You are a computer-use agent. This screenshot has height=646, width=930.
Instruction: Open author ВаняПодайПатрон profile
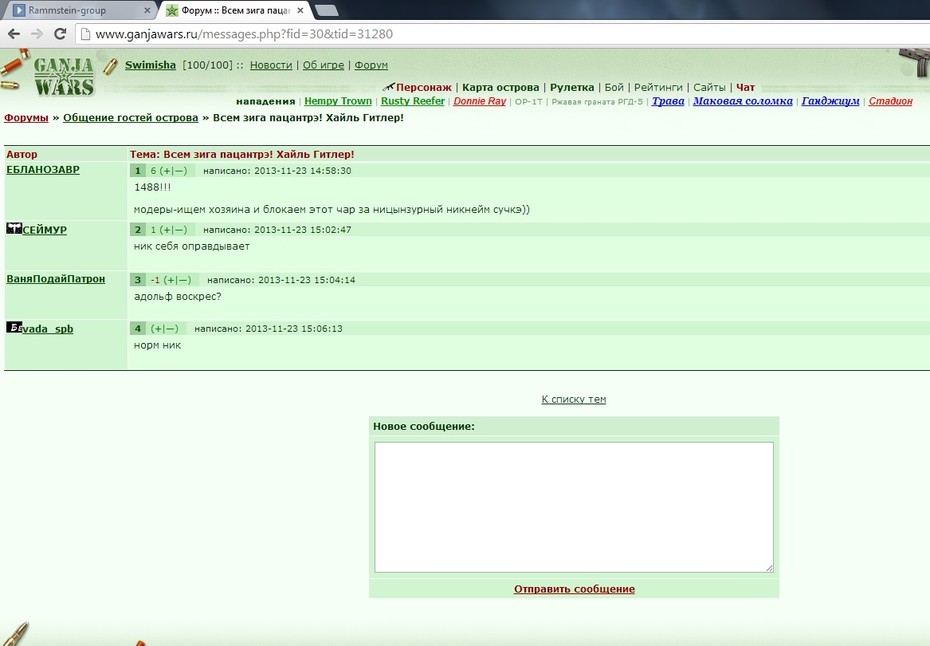tap(56, 279)
